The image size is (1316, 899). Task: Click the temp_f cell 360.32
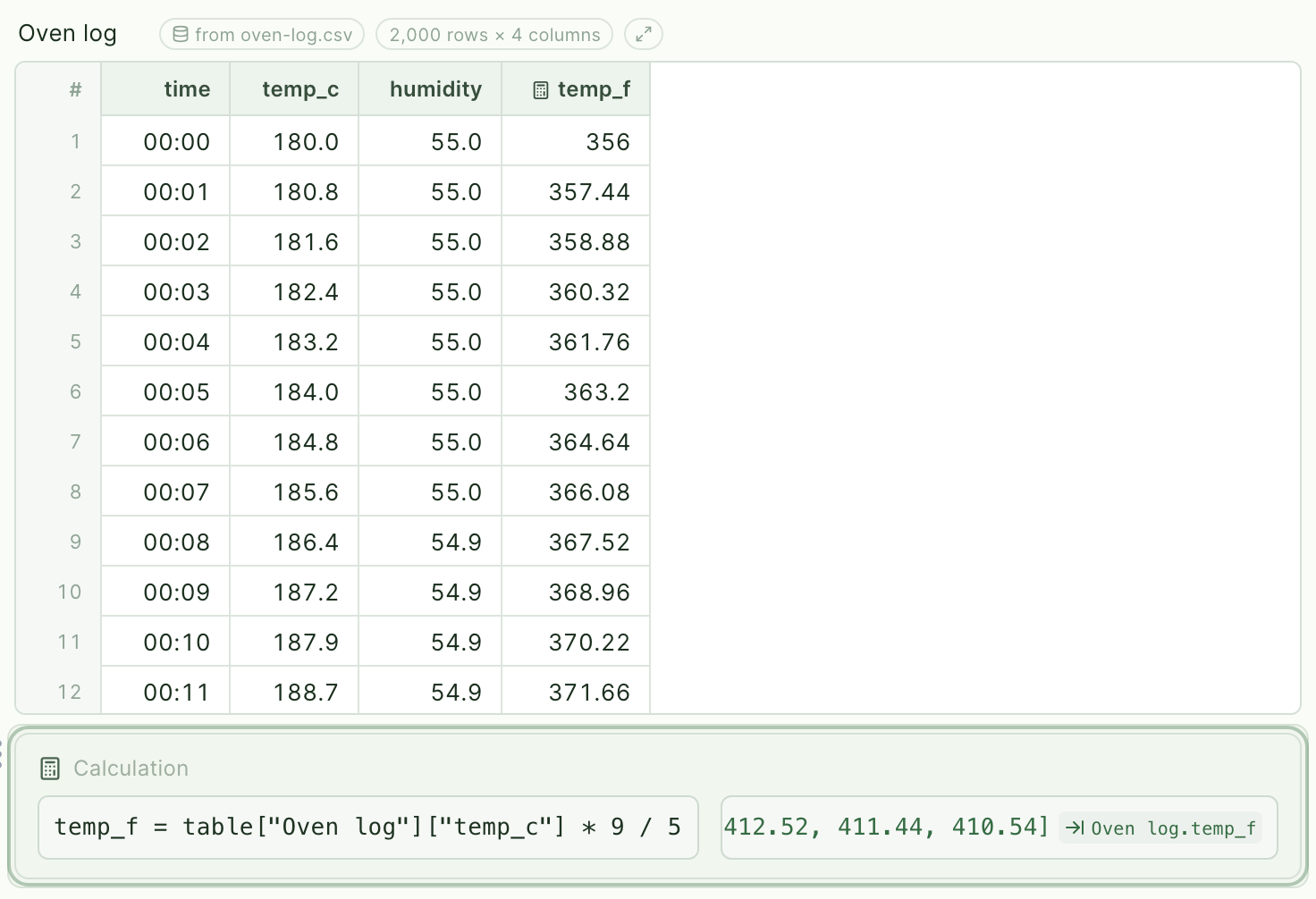point(576,291)
